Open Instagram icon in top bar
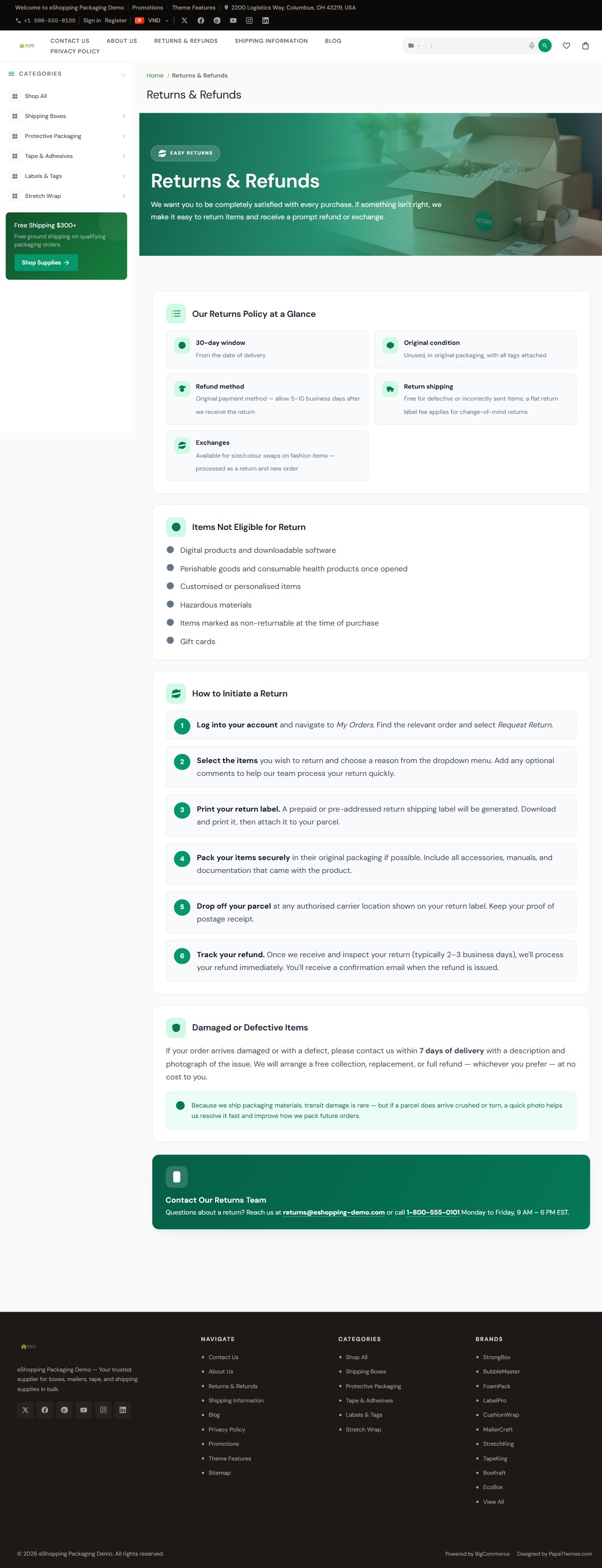The width and height of the screenshot is (602, 1568). pyautogui.click(x=249, y=21)
